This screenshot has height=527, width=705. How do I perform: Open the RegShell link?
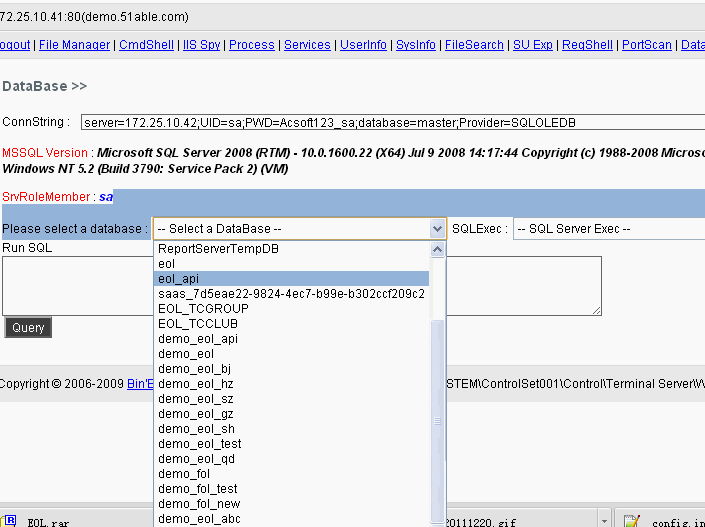(587, 45)
